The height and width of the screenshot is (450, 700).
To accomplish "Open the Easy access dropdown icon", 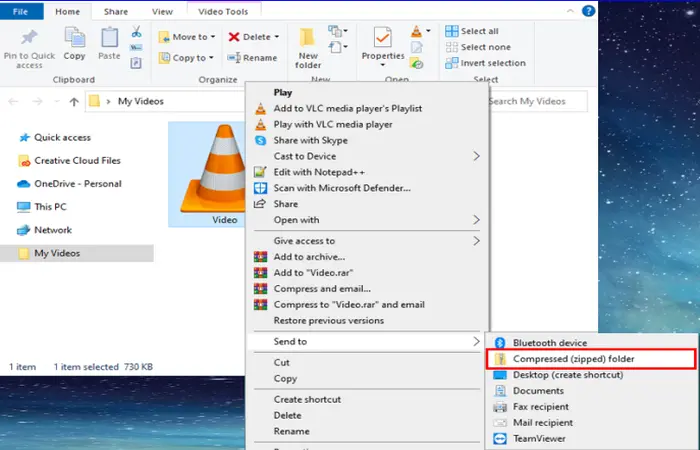I will point(338,47).
